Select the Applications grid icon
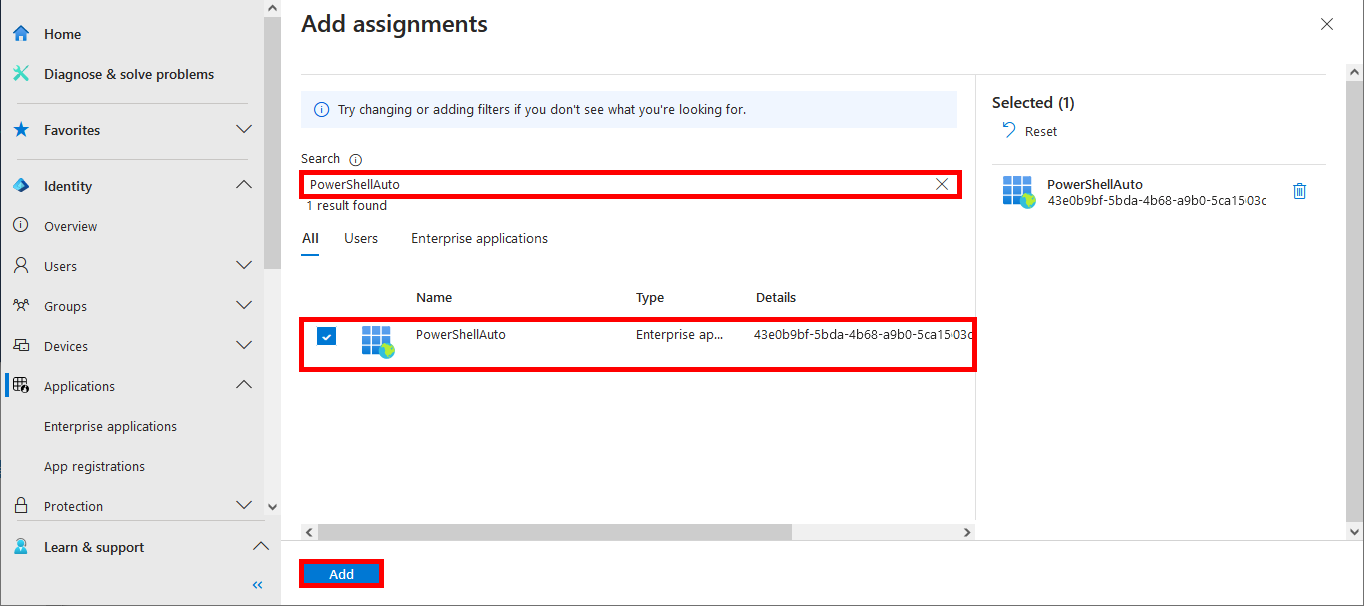Viewport: 1364px width, 606px height. pos(20,385)
